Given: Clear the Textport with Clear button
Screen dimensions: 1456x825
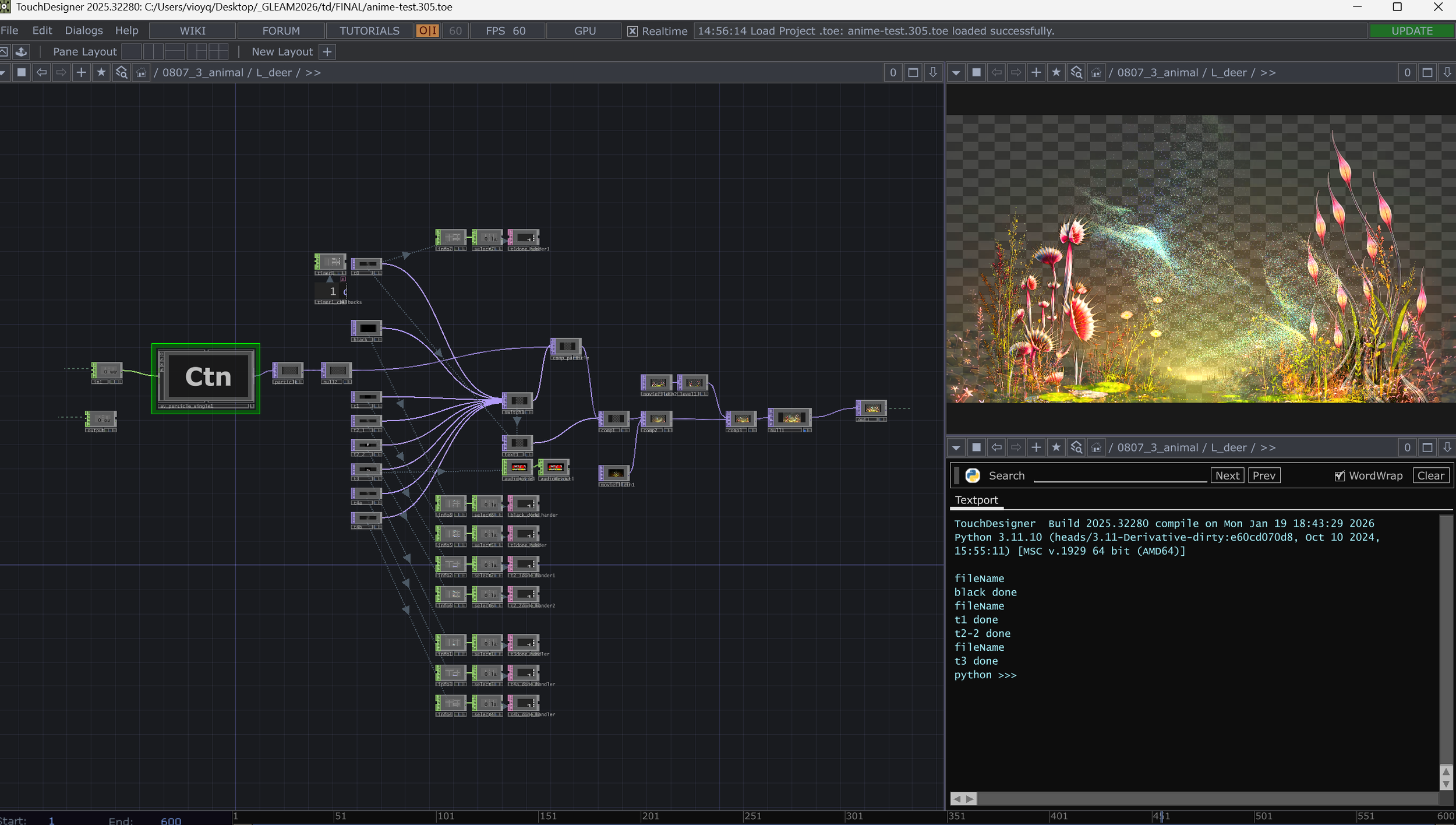Looking at the screenshot, I should 1431,475.
